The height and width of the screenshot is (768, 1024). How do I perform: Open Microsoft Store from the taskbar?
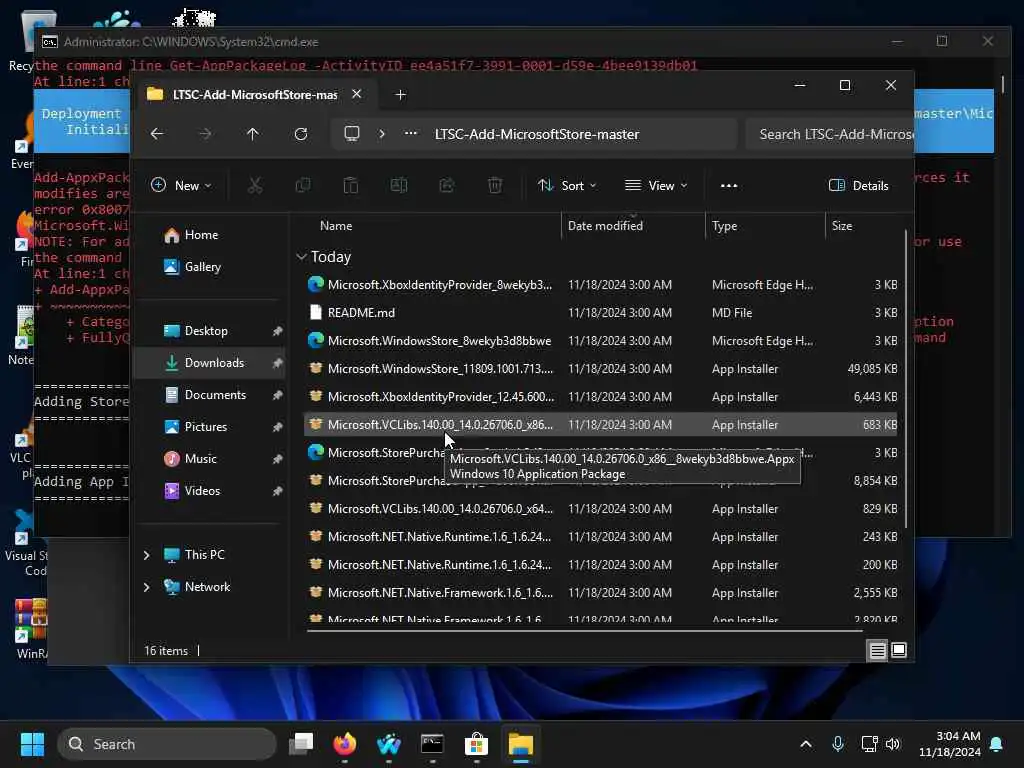[x=476, y=744]
